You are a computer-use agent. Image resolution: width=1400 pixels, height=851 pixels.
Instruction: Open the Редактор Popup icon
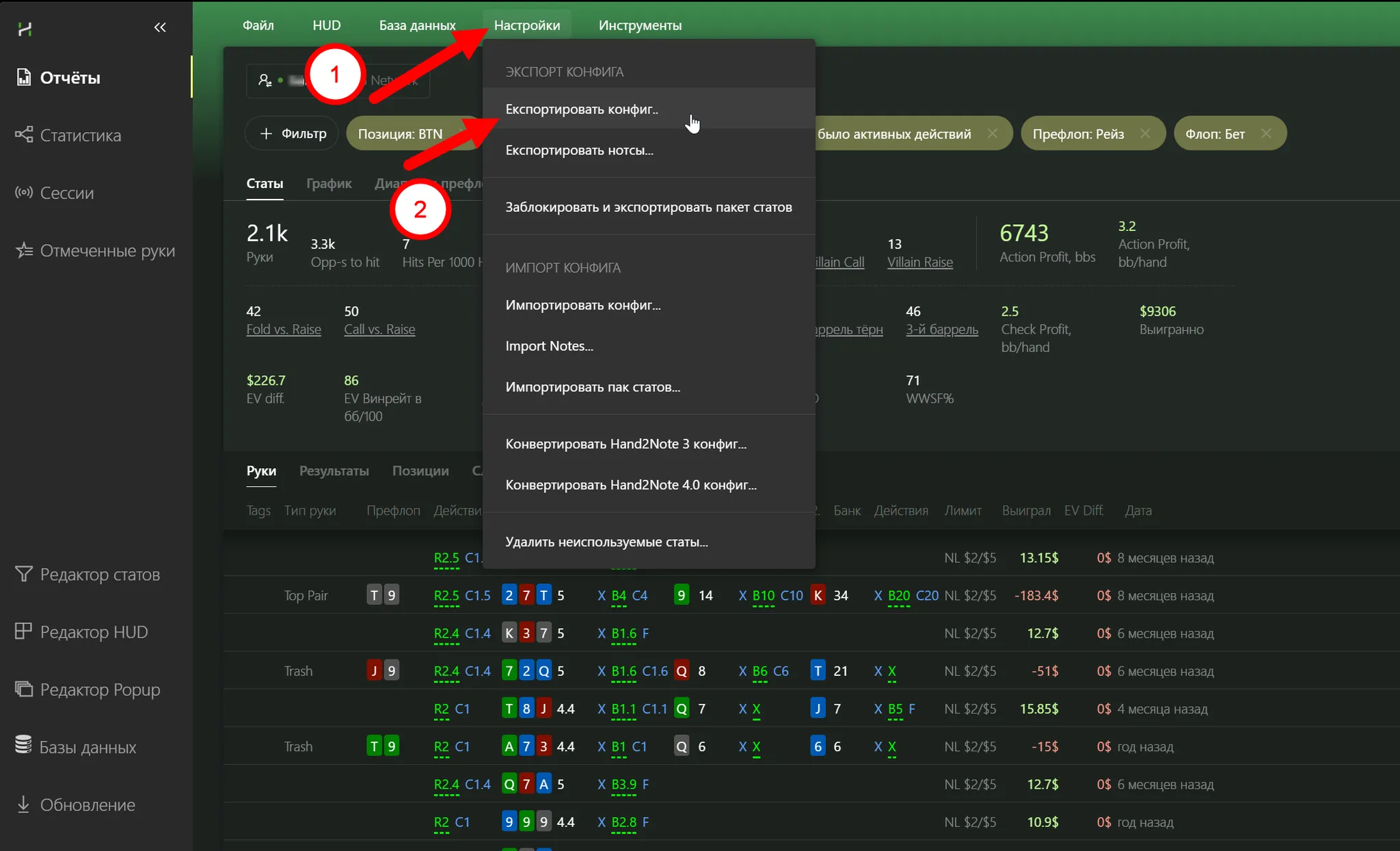(x=24, y=689)
